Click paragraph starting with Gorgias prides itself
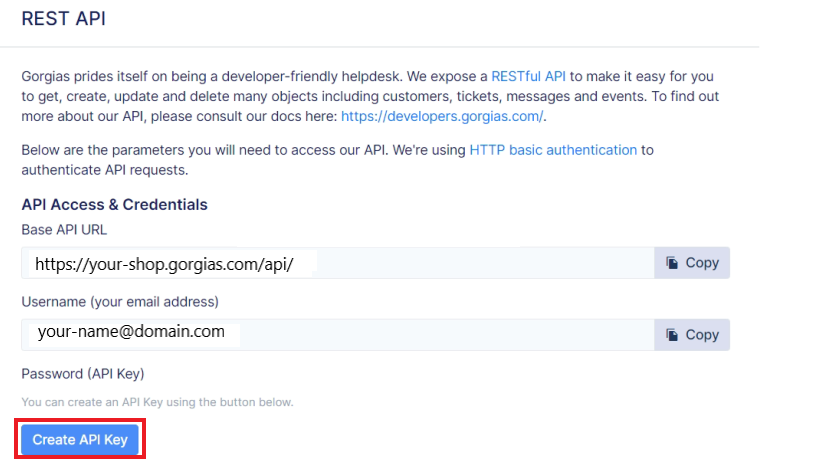820x462 pixels. pos(250,96)
